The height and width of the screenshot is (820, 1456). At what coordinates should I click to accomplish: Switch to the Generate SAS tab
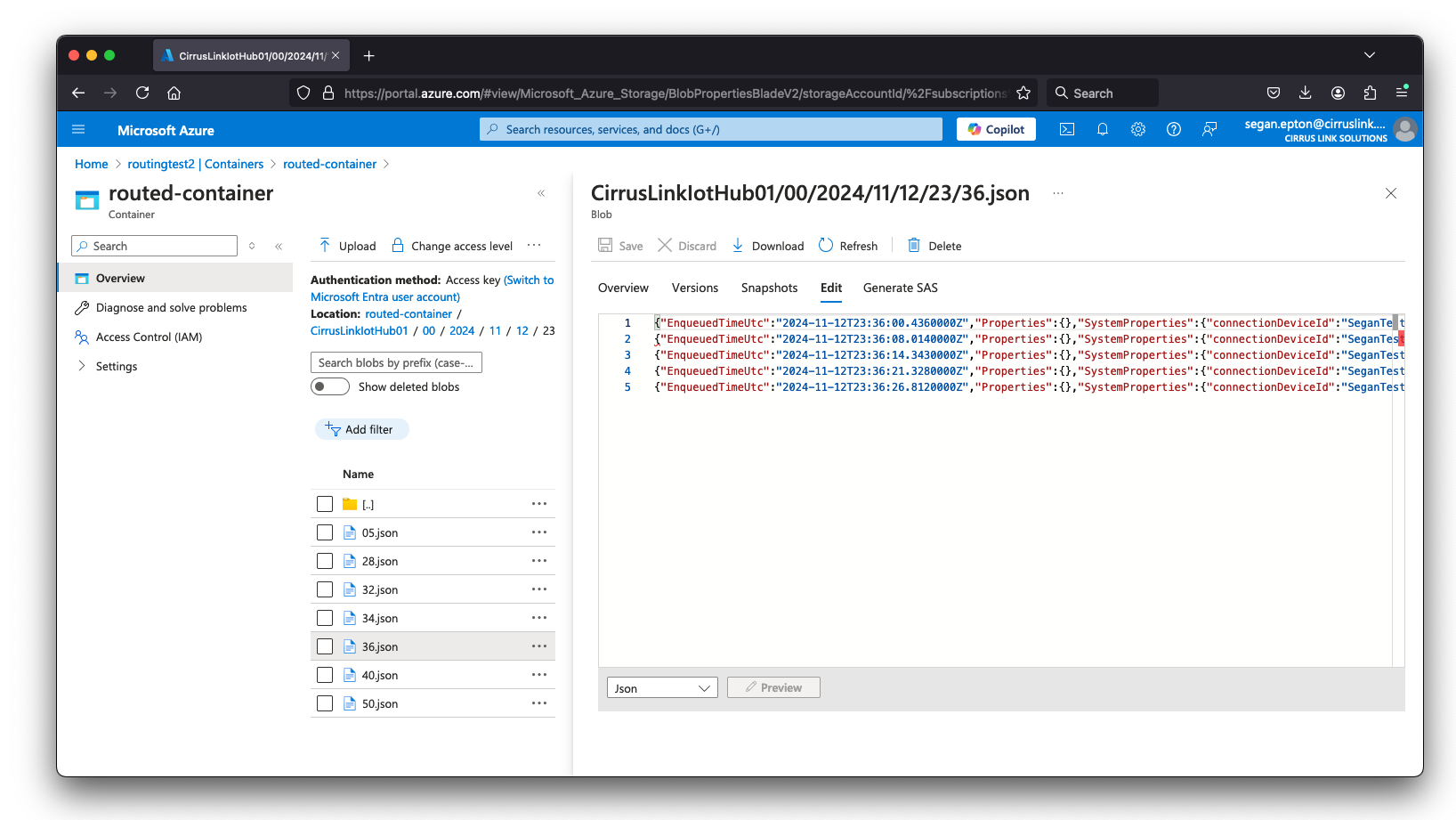(x=900, y=288)
